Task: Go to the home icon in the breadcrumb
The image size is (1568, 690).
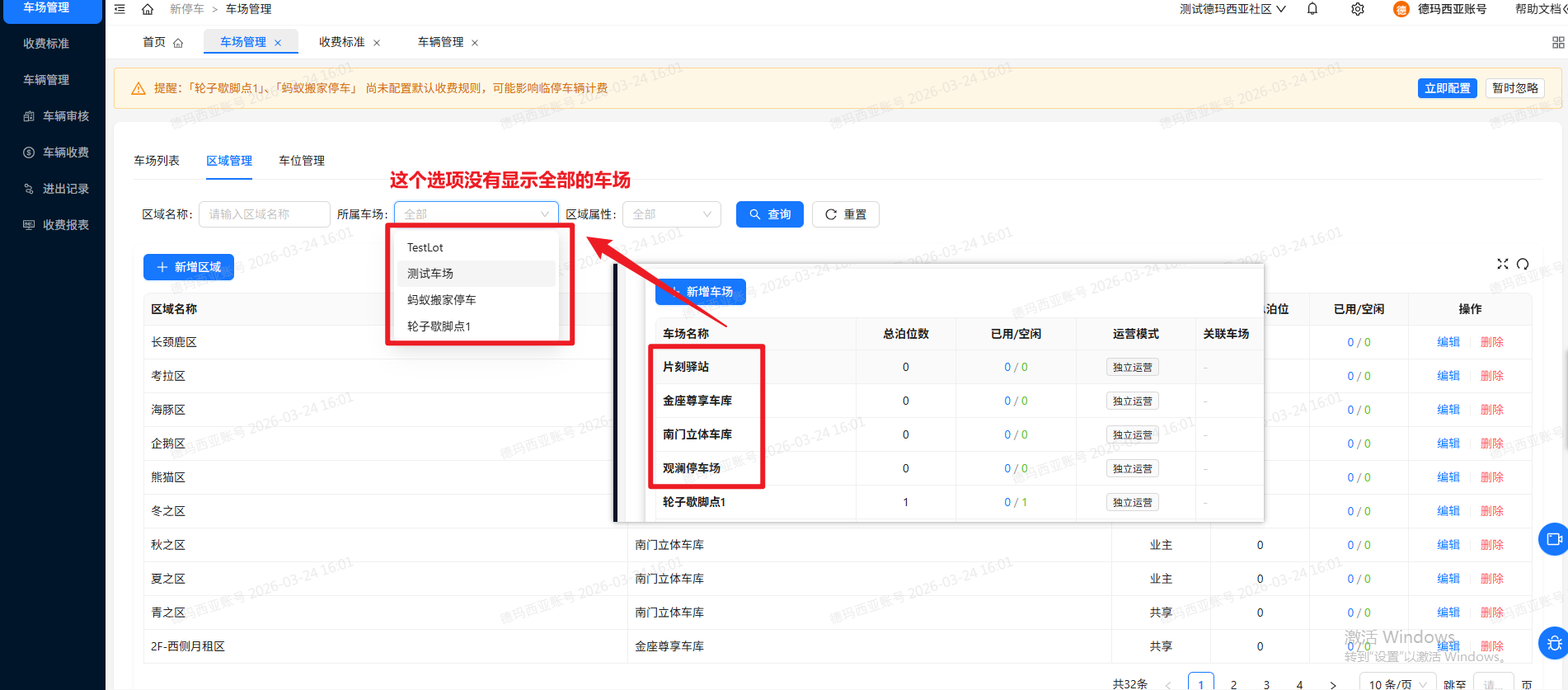Action: [148, 9]
